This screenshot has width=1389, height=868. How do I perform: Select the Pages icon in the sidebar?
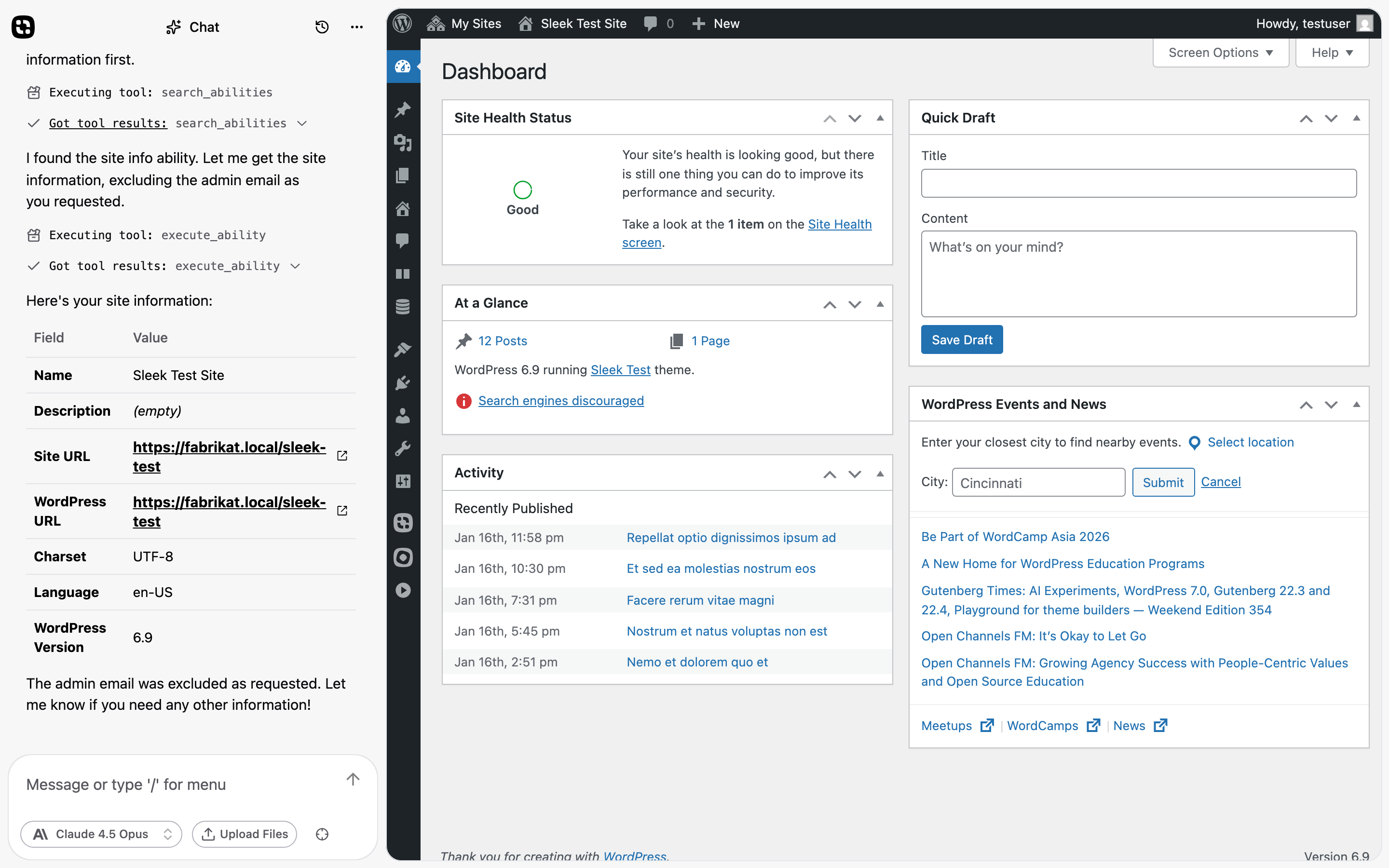(404, 175)
